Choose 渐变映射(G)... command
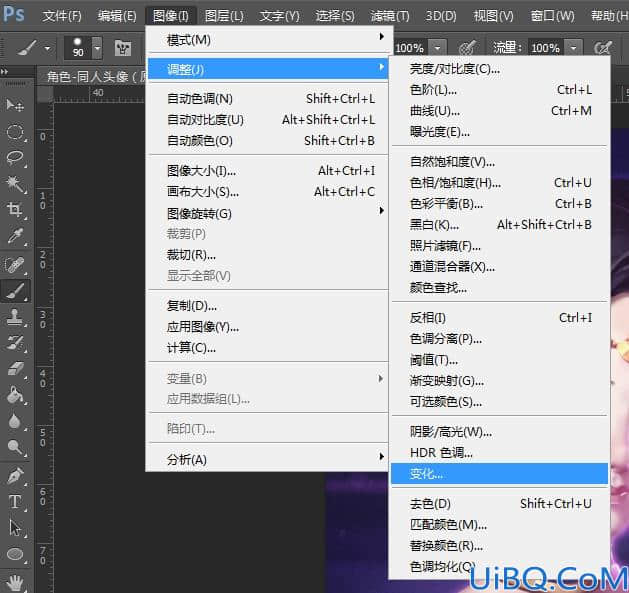The width and height of the screenshot is (629, 593). point(499,380)
